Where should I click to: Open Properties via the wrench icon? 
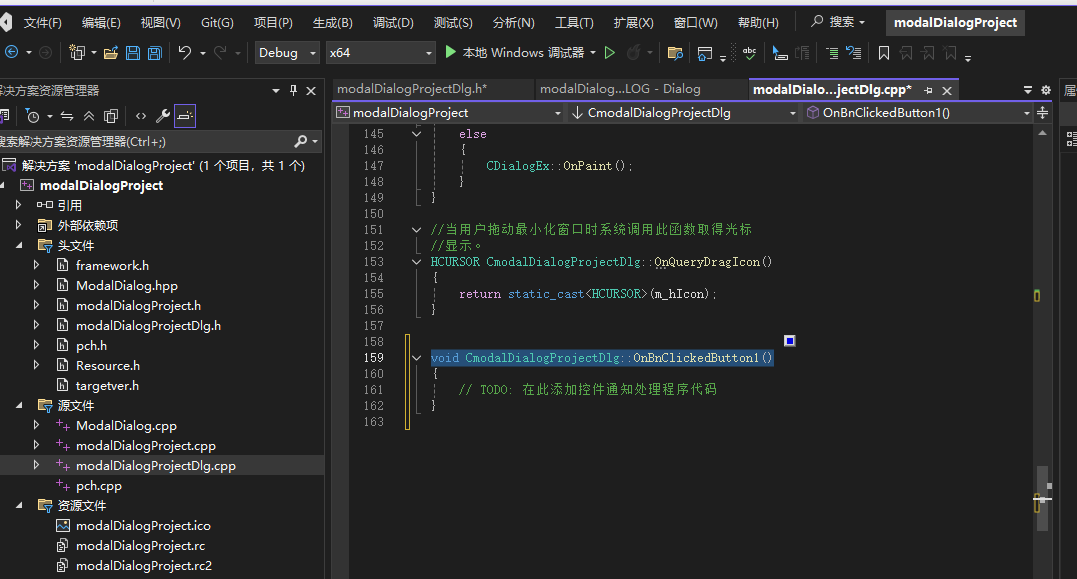click(163, 116)
